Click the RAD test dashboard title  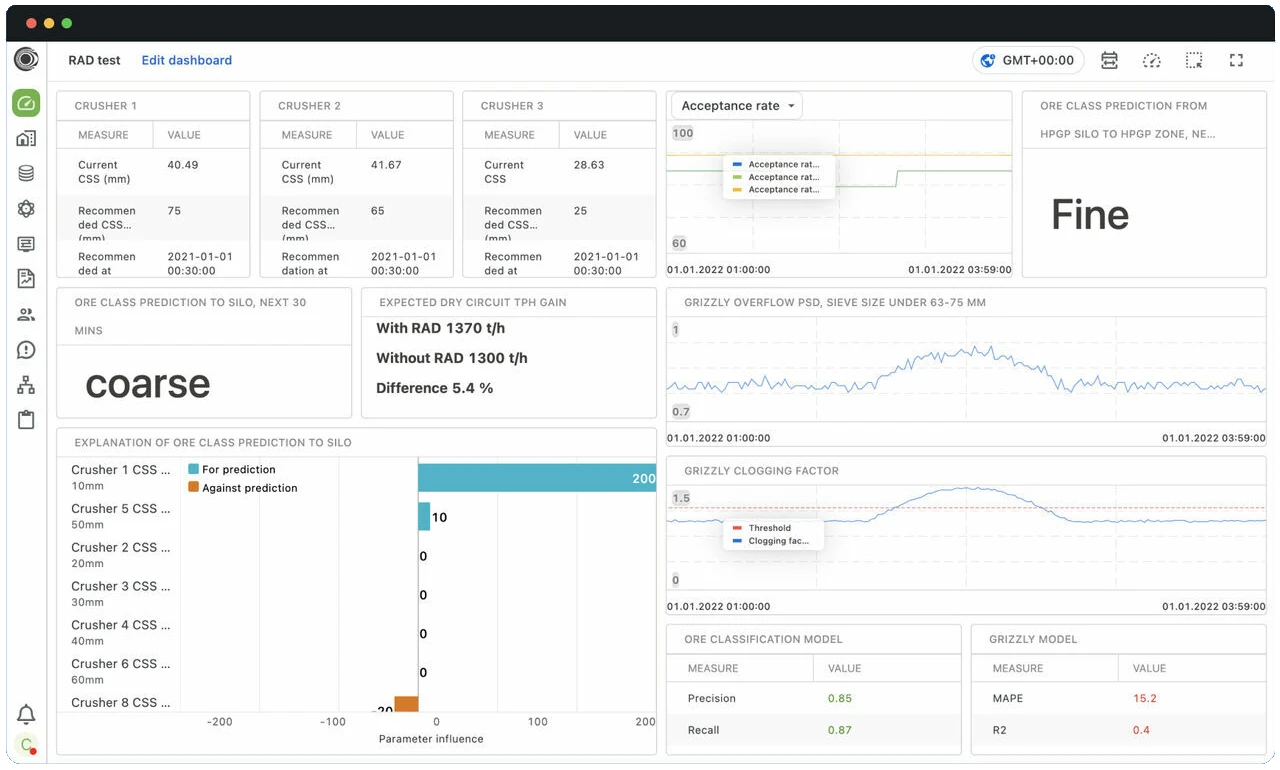[x=94, y=60]
